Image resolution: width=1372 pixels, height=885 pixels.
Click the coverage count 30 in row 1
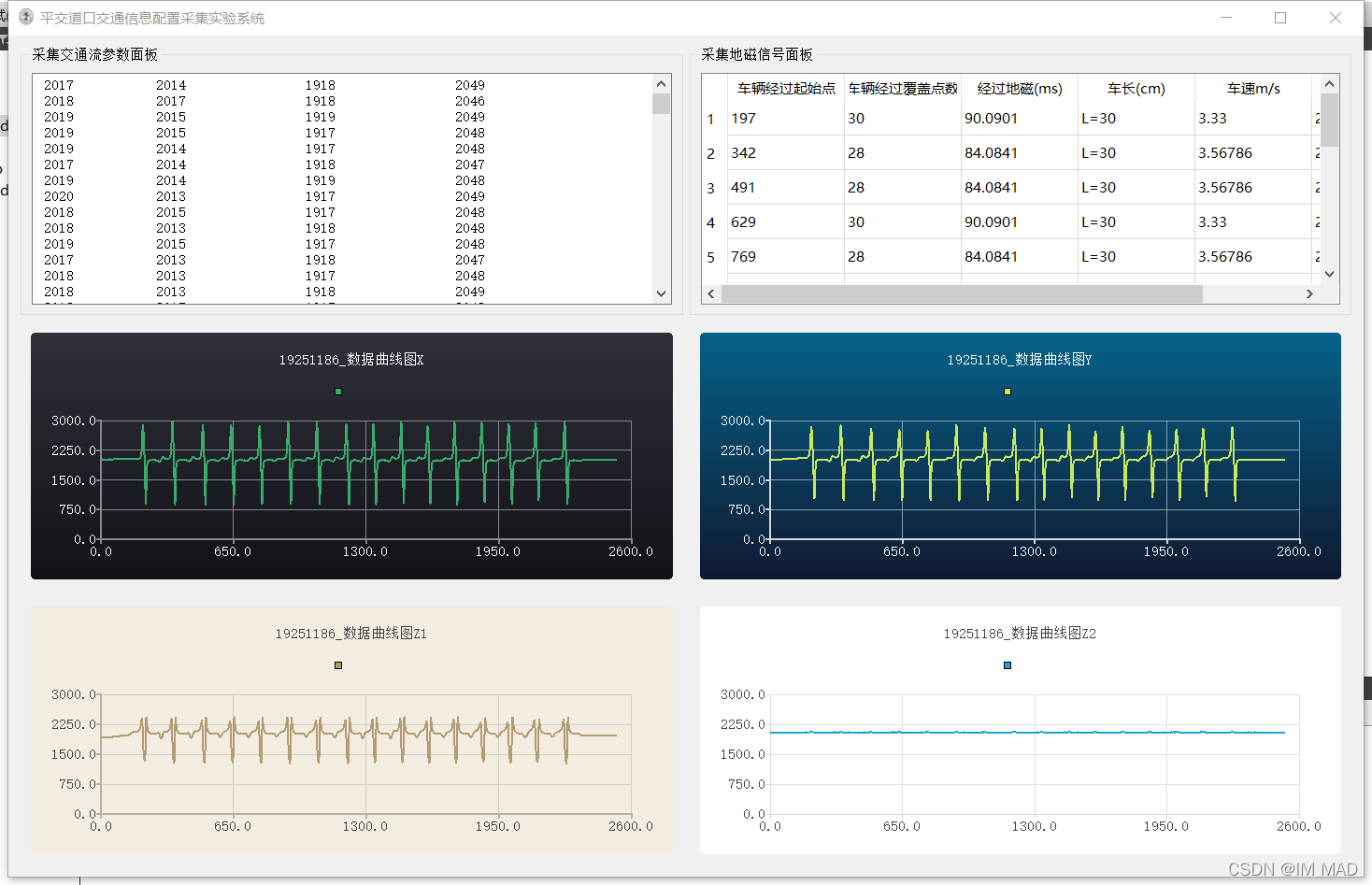[x=903, y=119]
